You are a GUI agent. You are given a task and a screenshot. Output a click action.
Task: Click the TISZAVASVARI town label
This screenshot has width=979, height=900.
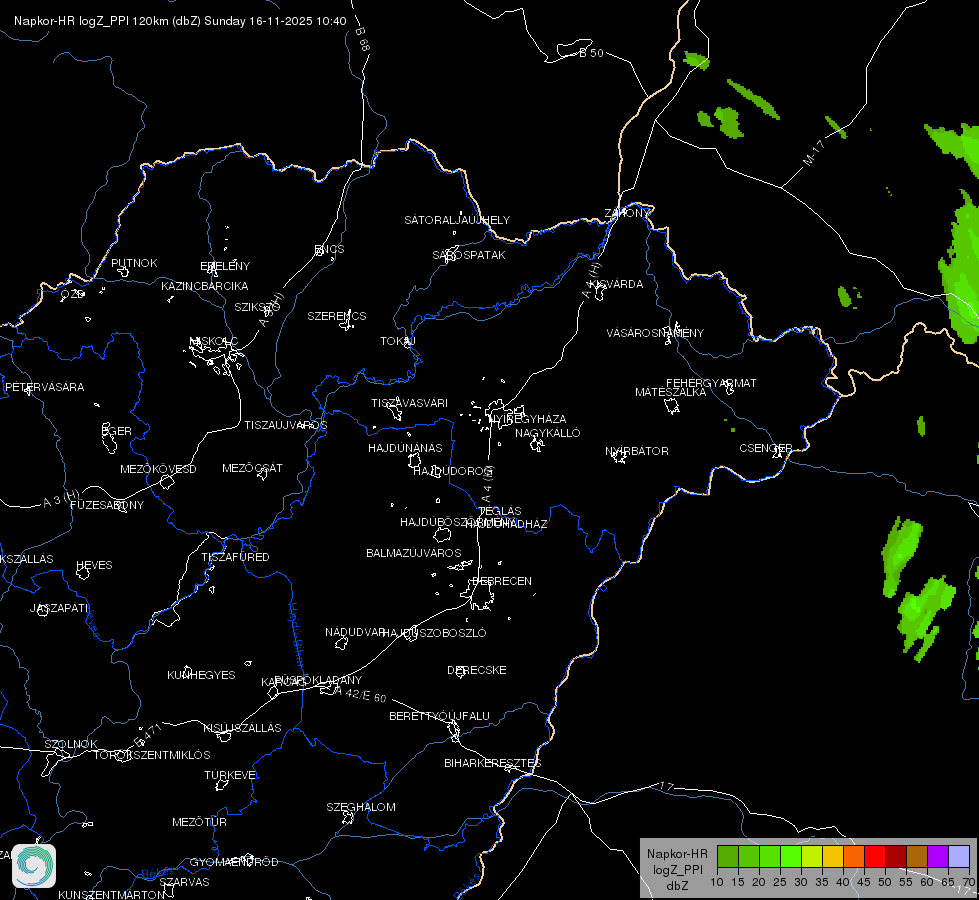(409, 403)
